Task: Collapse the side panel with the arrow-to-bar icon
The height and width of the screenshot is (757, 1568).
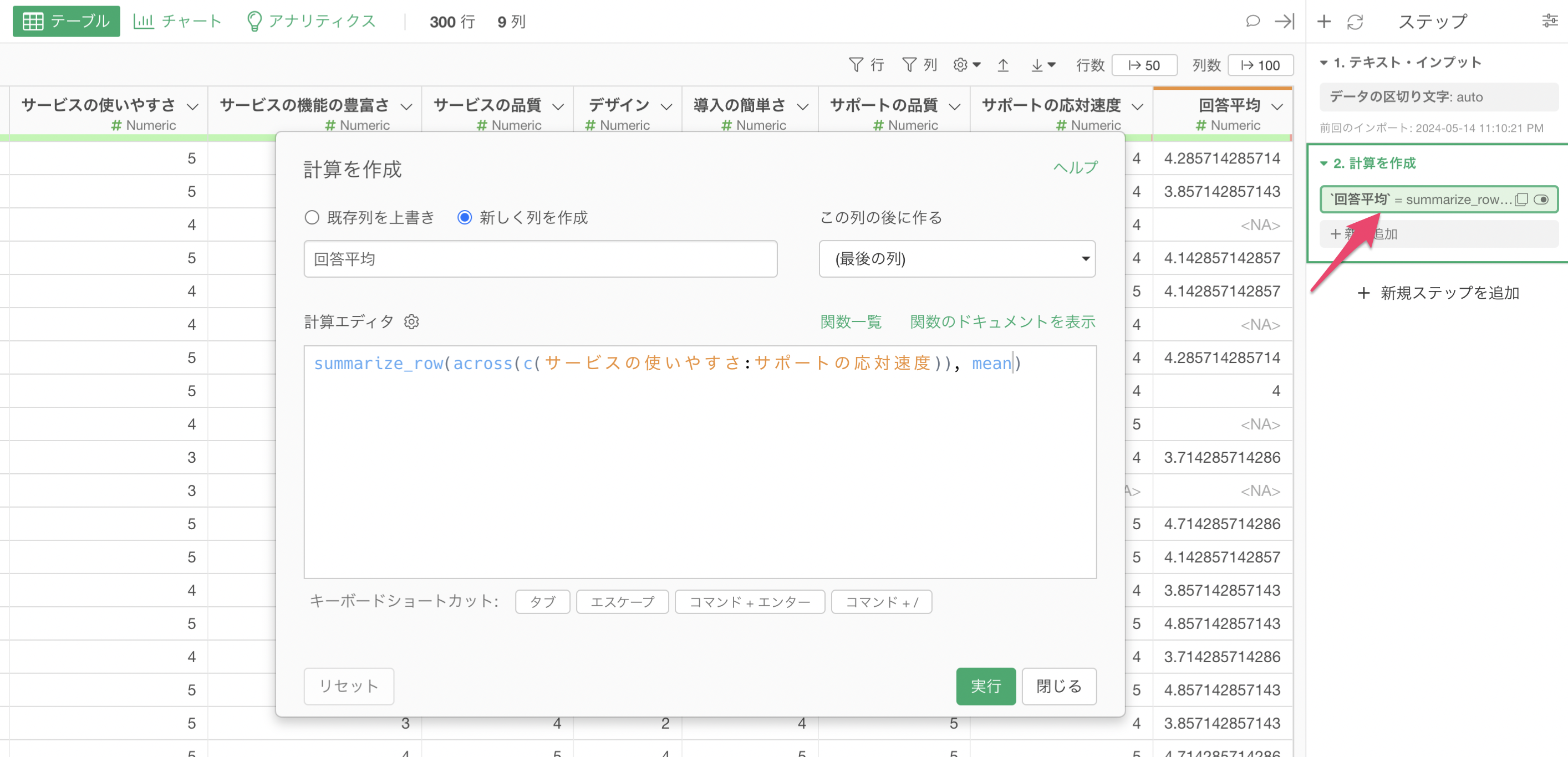Action: point(1284,21)
